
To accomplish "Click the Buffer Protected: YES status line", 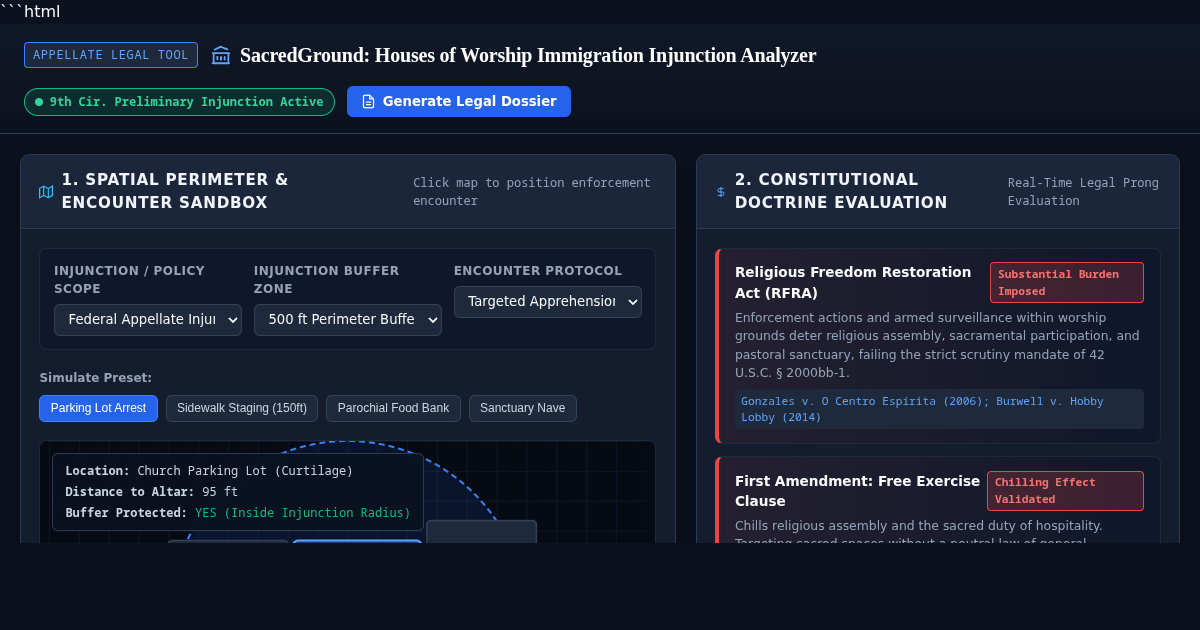I will pos(238,513).
